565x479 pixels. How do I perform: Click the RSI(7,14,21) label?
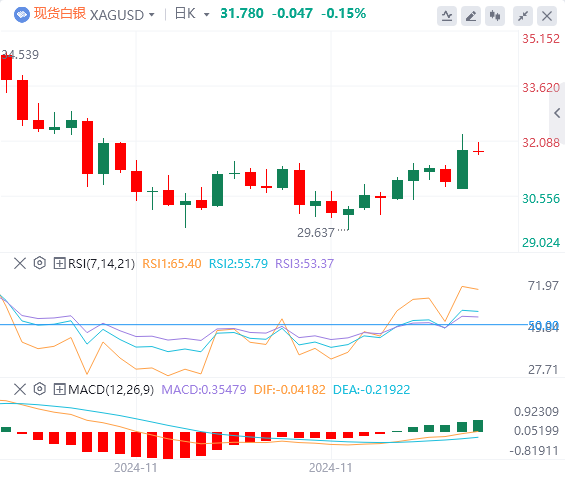click(102, 264)
